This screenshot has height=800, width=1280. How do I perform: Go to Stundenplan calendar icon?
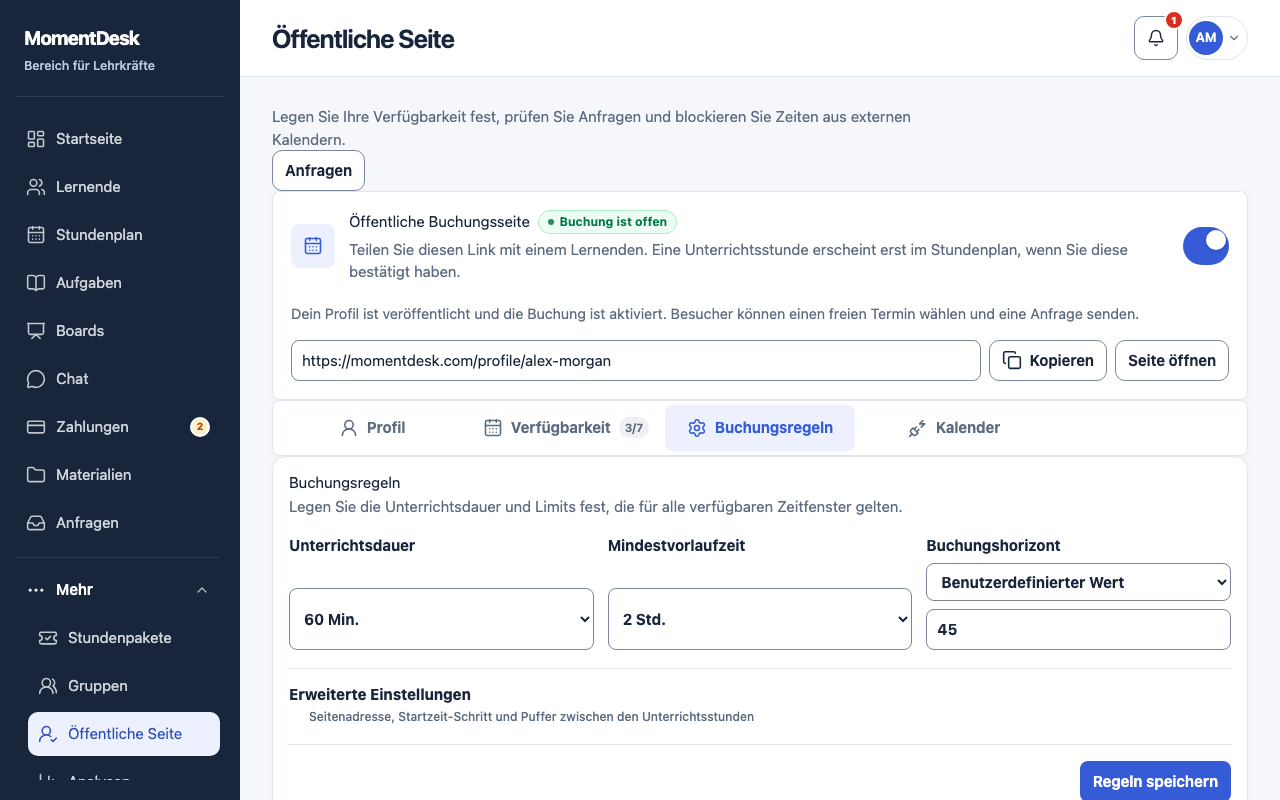pos(36,235)
